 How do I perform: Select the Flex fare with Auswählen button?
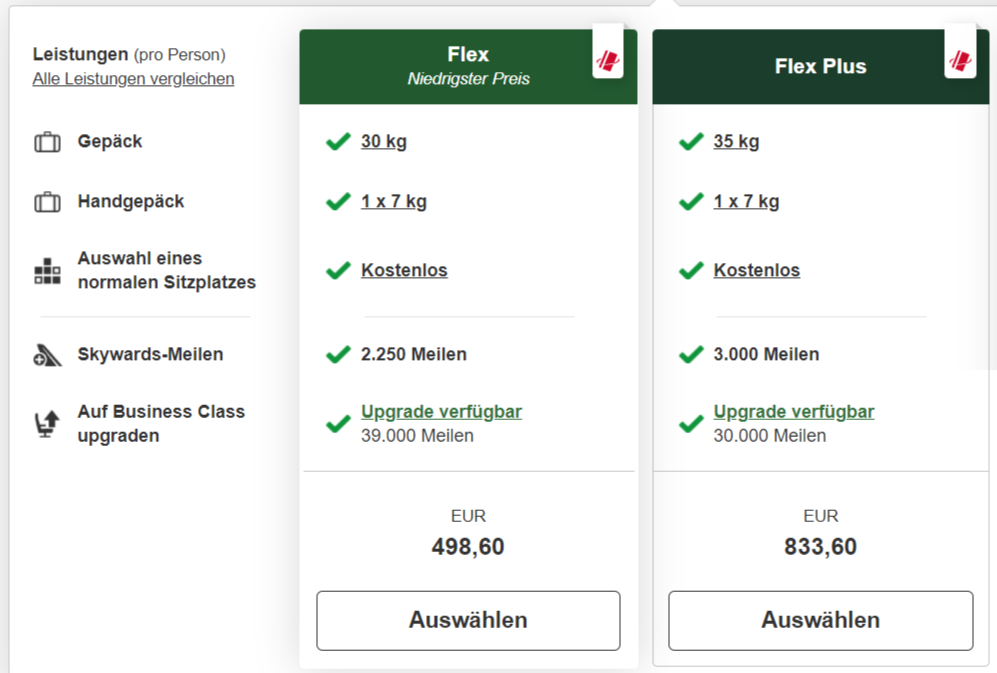(x=468, y=620)
